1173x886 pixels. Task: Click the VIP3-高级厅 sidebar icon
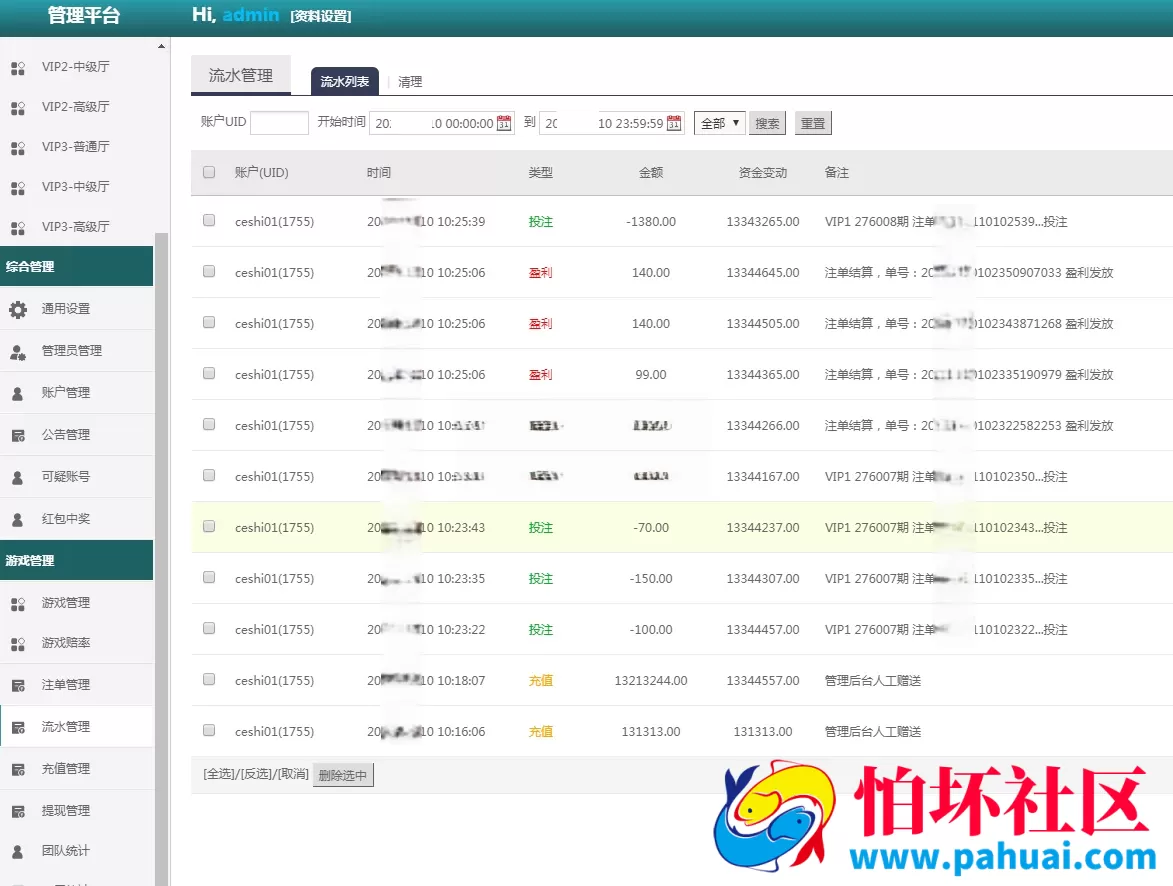(x=18, y=227)
